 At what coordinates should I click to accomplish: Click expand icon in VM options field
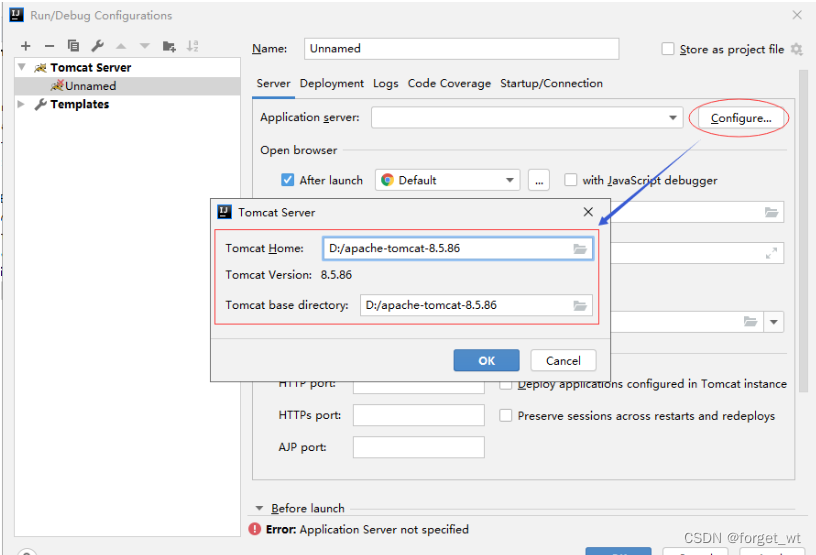[771, 253]
